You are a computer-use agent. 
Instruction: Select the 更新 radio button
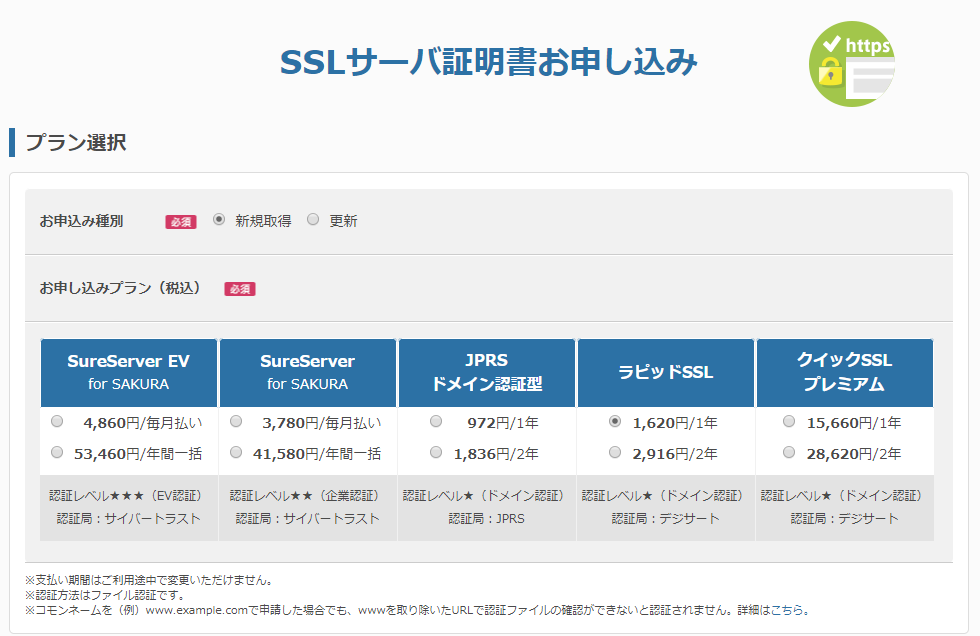(313, 219)
